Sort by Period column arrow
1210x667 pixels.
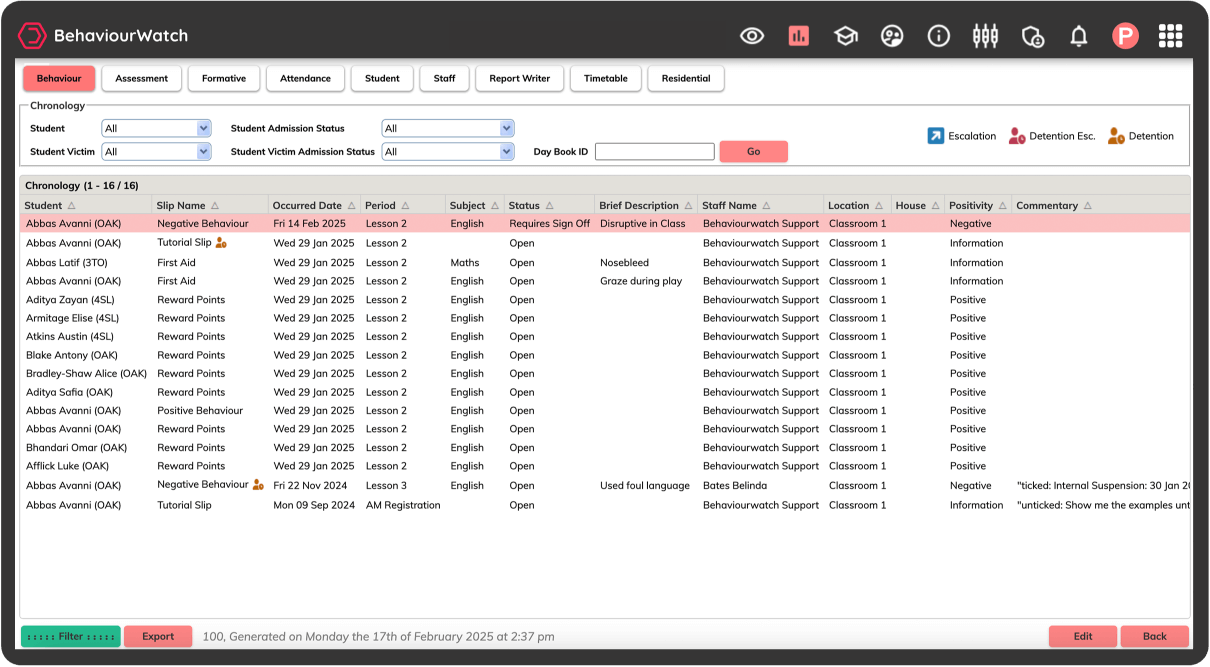pos(405,206)
